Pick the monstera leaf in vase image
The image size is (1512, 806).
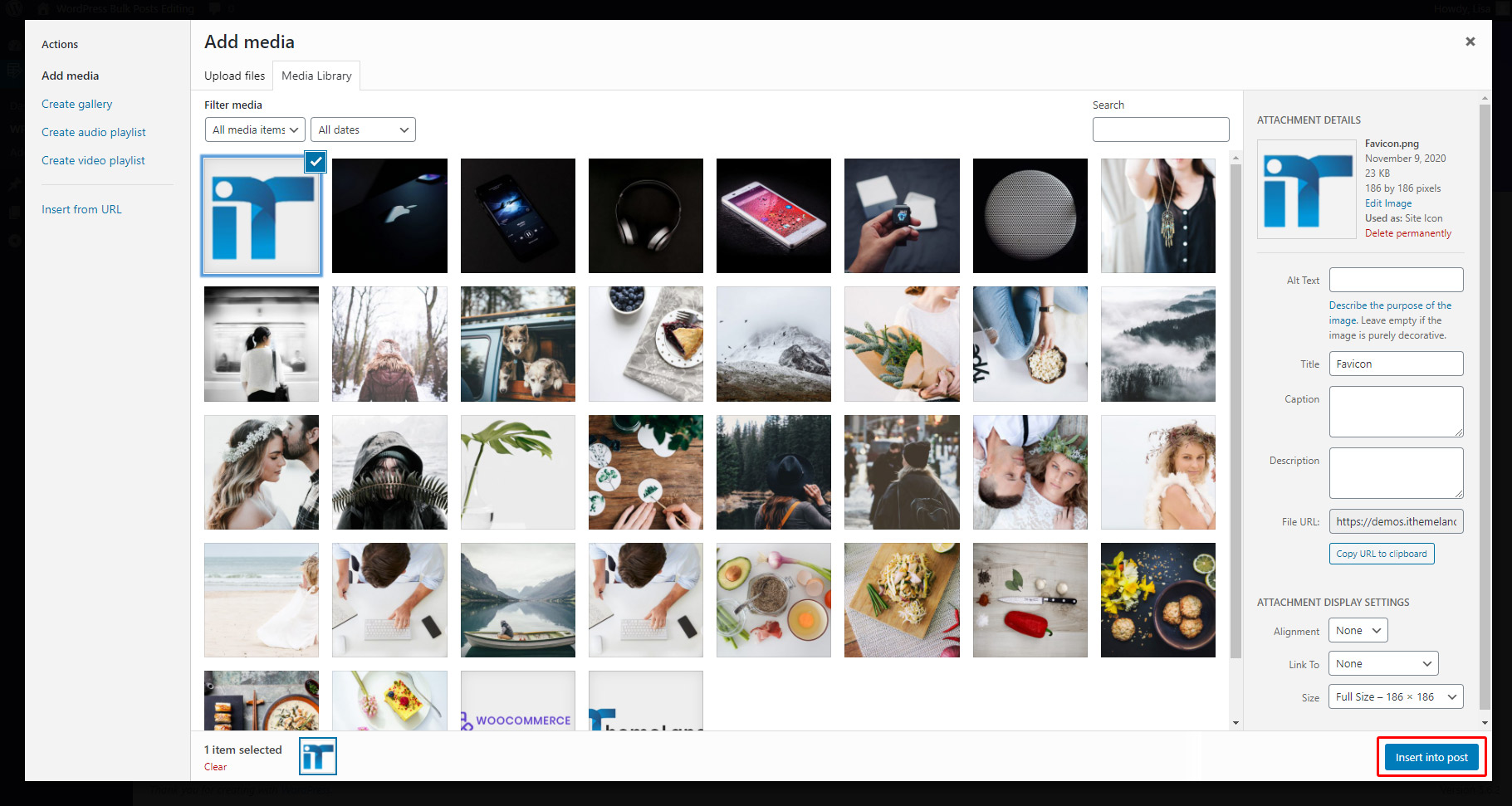(517, 472)
